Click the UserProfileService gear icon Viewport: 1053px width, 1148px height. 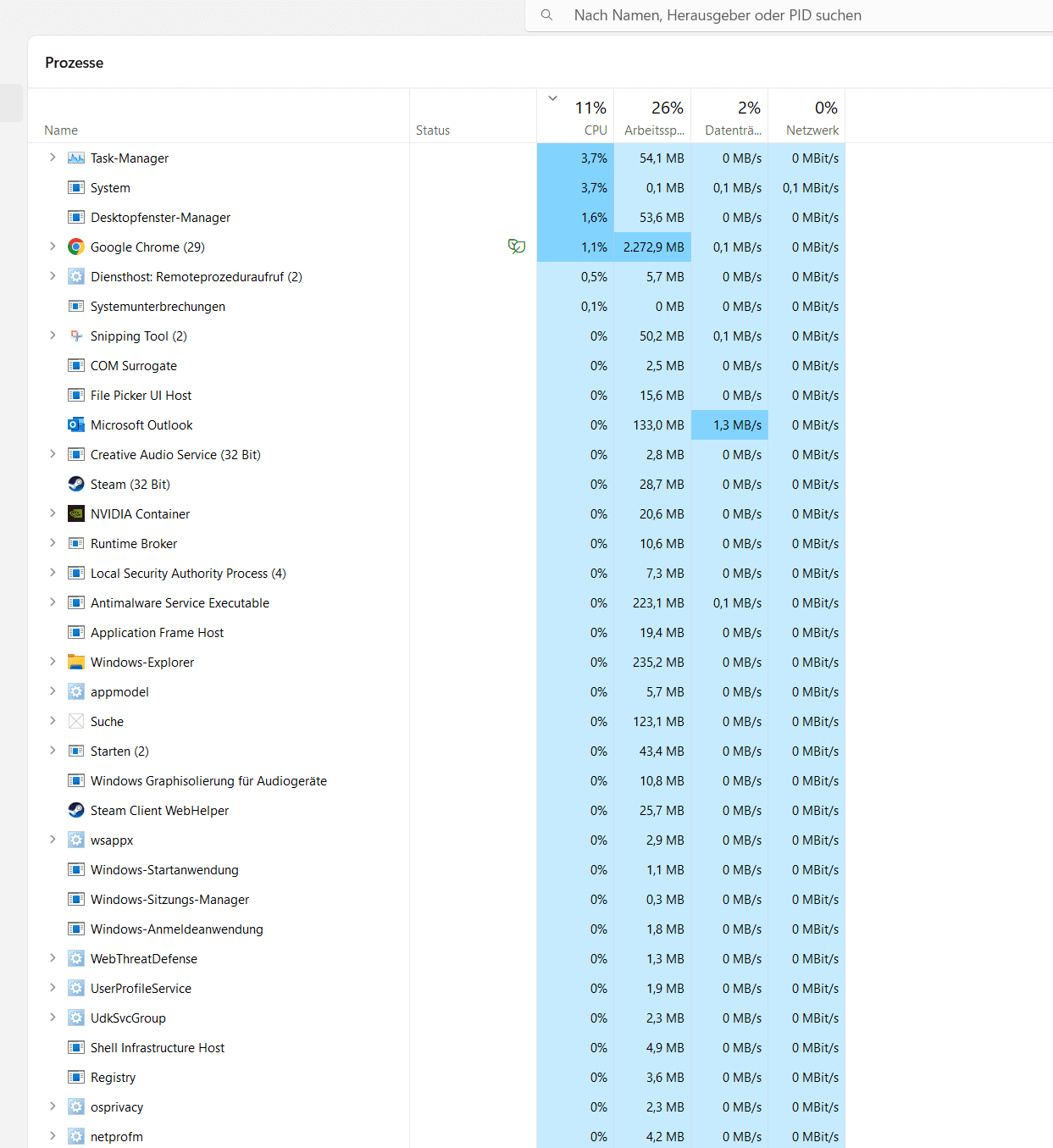76,989
